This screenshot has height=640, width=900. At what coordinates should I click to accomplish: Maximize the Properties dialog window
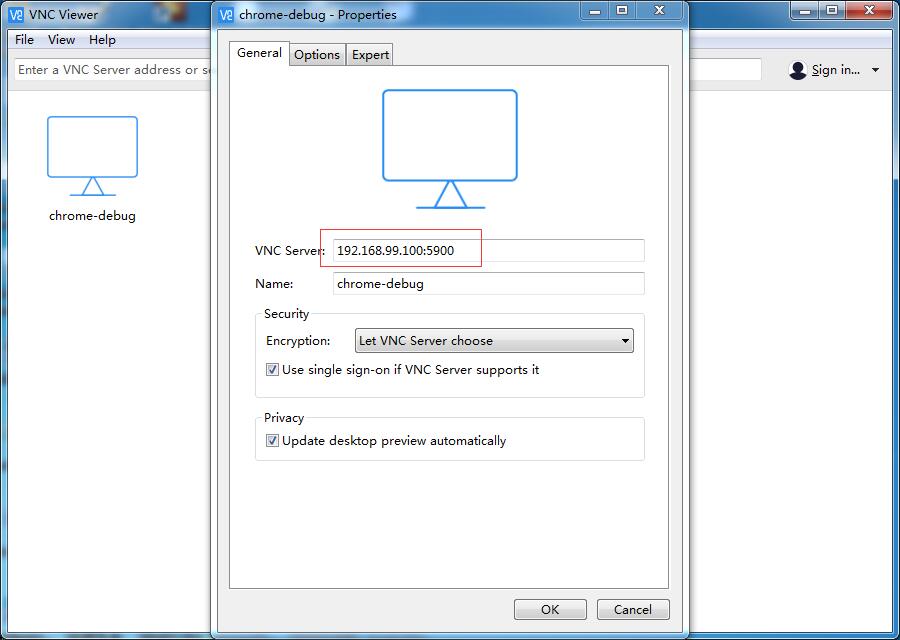(622, 10)
